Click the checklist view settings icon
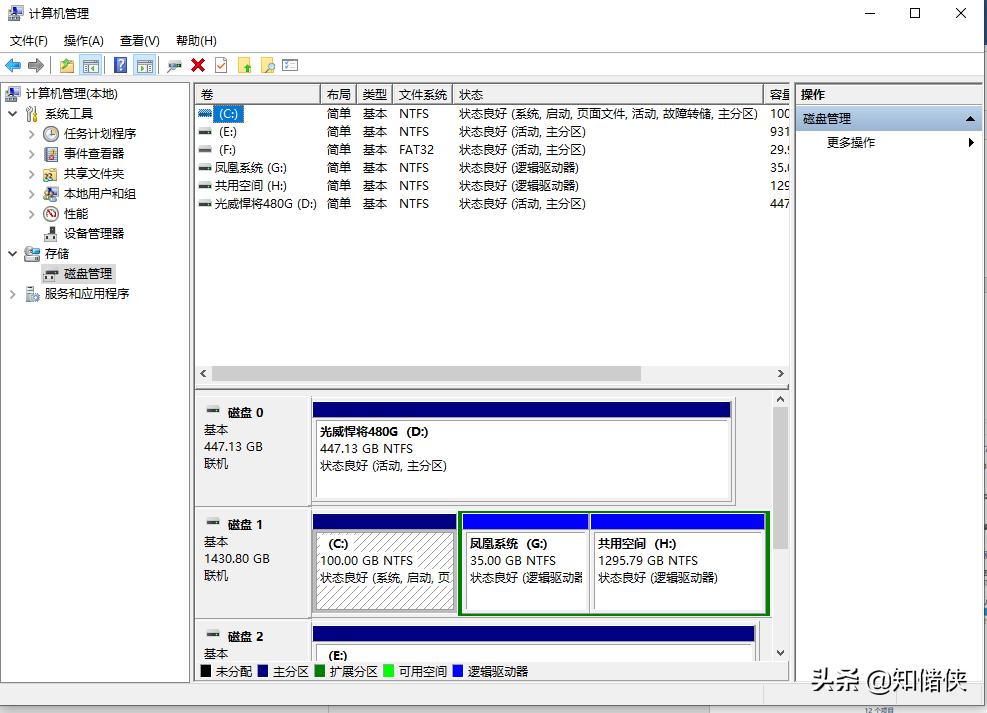The width and height of the screenshot is (987, 713). (290, 65)
